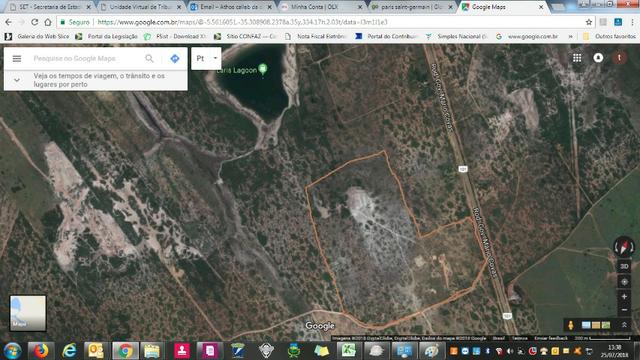Click the google.com.br address bar URL

coord(242,22)
